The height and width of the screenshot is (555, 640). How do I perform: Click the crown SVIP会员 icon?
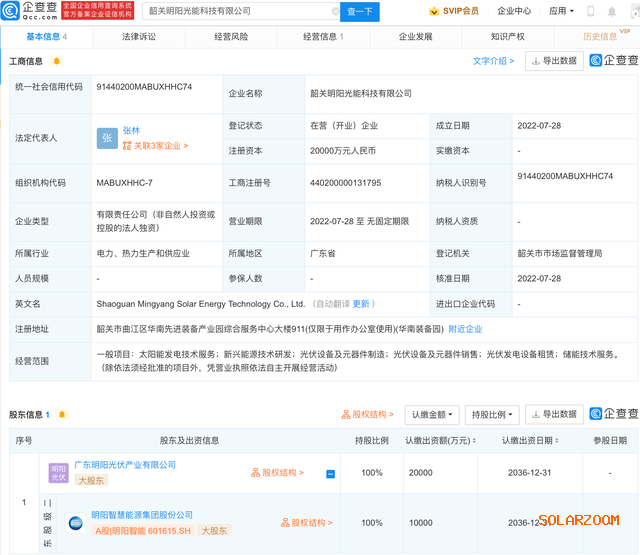[434, 12]
